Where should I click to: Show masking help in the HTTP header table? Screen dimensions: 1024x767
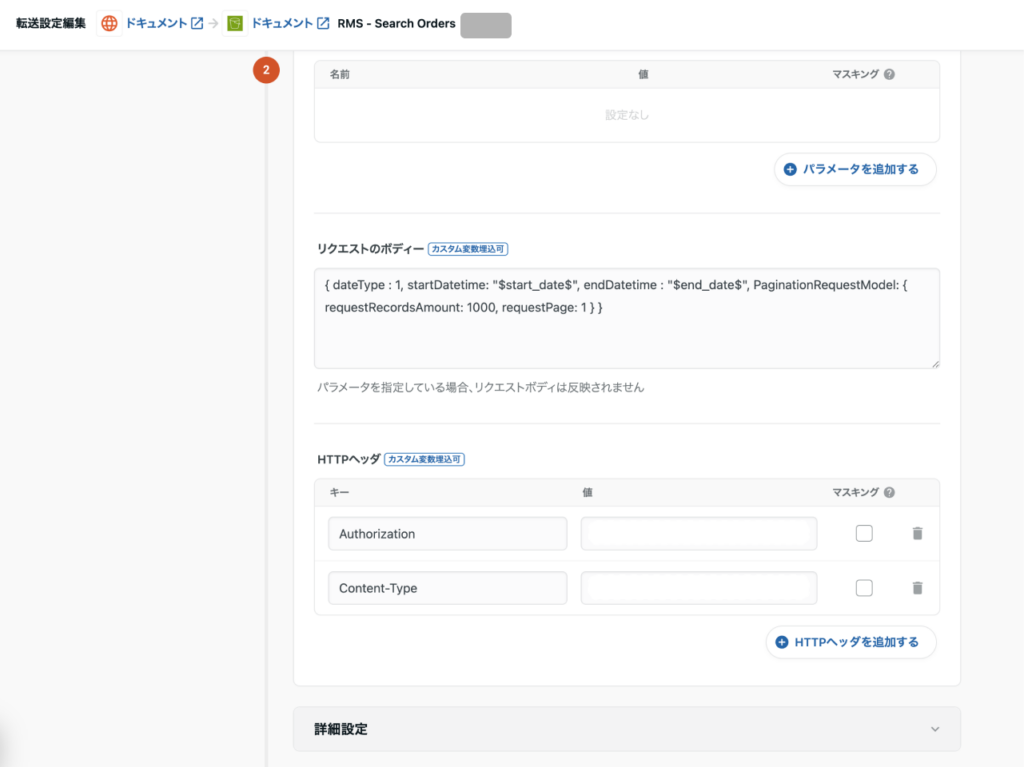[x=889, y=492]
